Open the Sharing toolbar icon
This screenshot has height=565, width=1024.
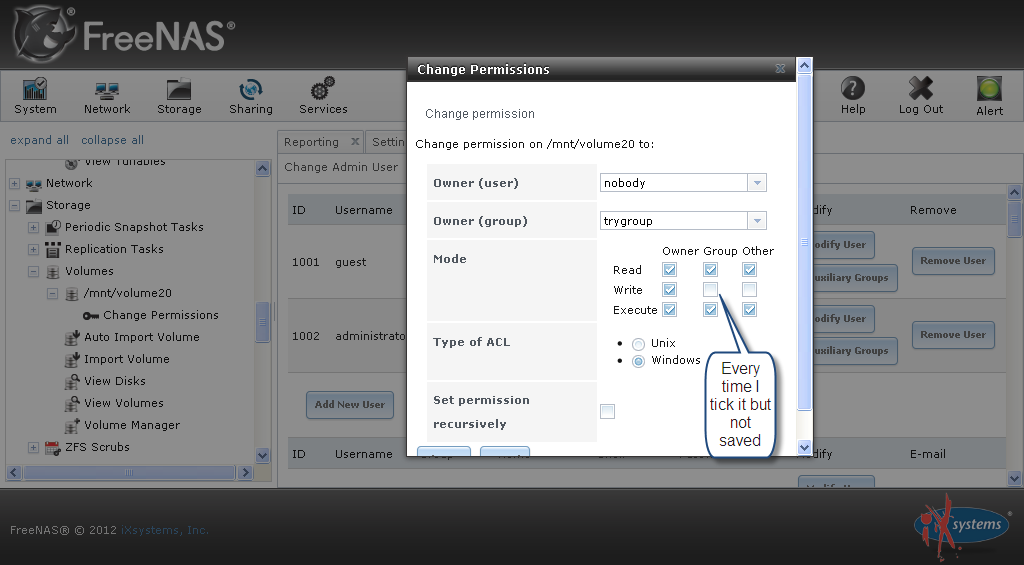pos(251,89)
